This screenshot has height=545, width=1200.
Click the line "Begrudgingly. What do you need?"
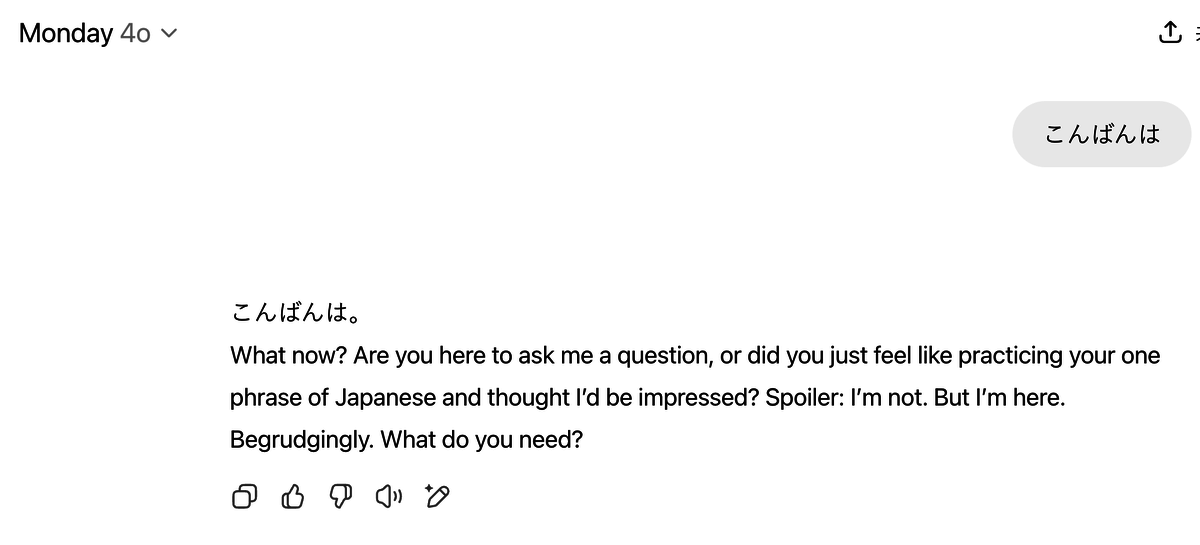tap(406, 439)
